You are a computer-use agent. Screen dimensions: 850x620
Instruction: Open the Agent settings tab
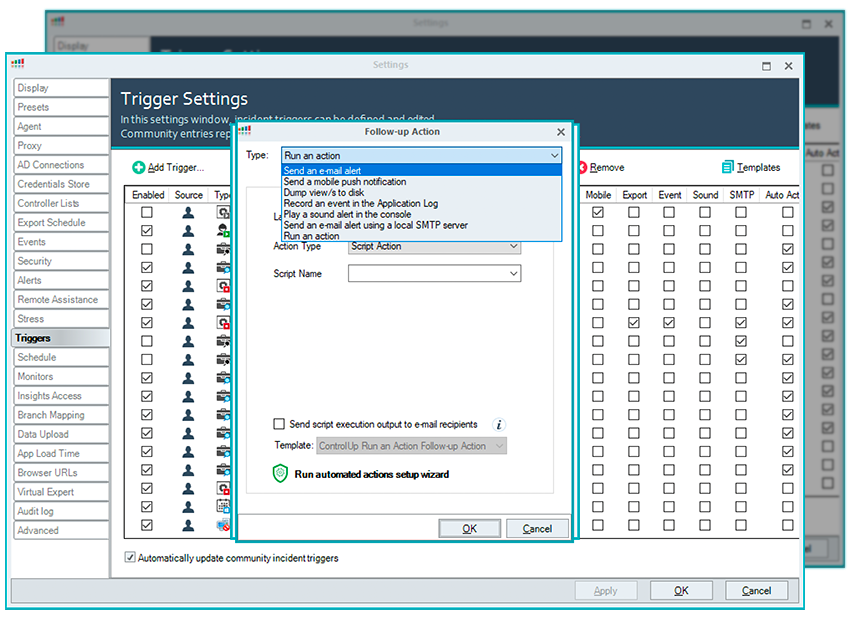61,126
